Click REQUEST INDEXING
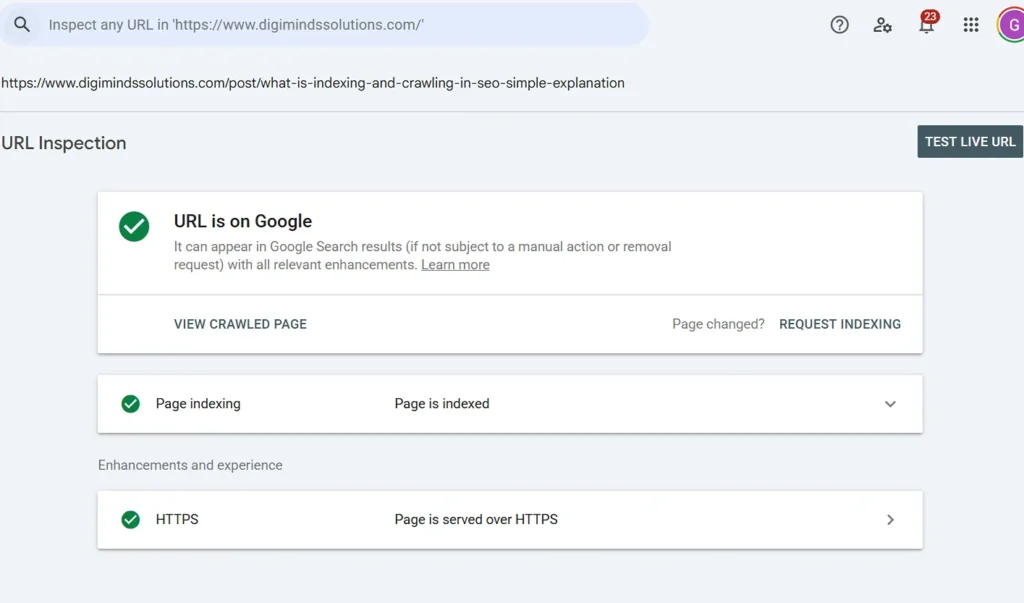Screen dimensions: 1024x603 tap(840, 324)
